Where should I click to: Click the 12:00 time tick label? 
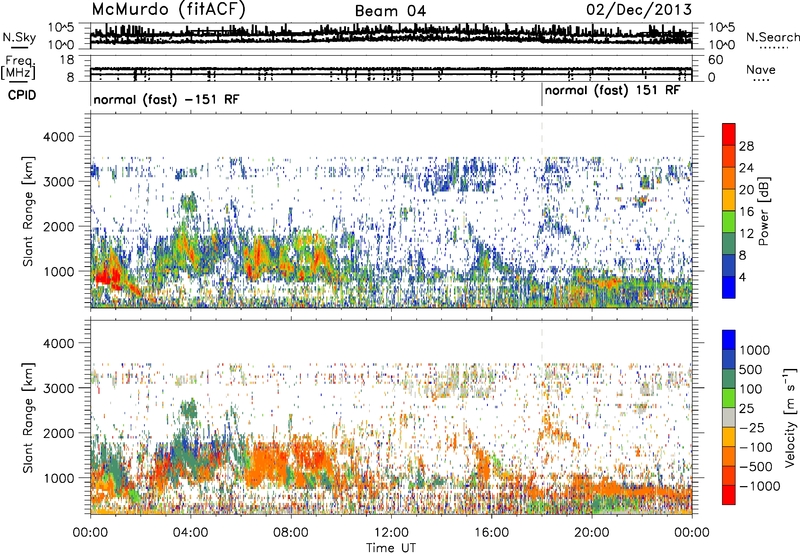pos(391,533)
